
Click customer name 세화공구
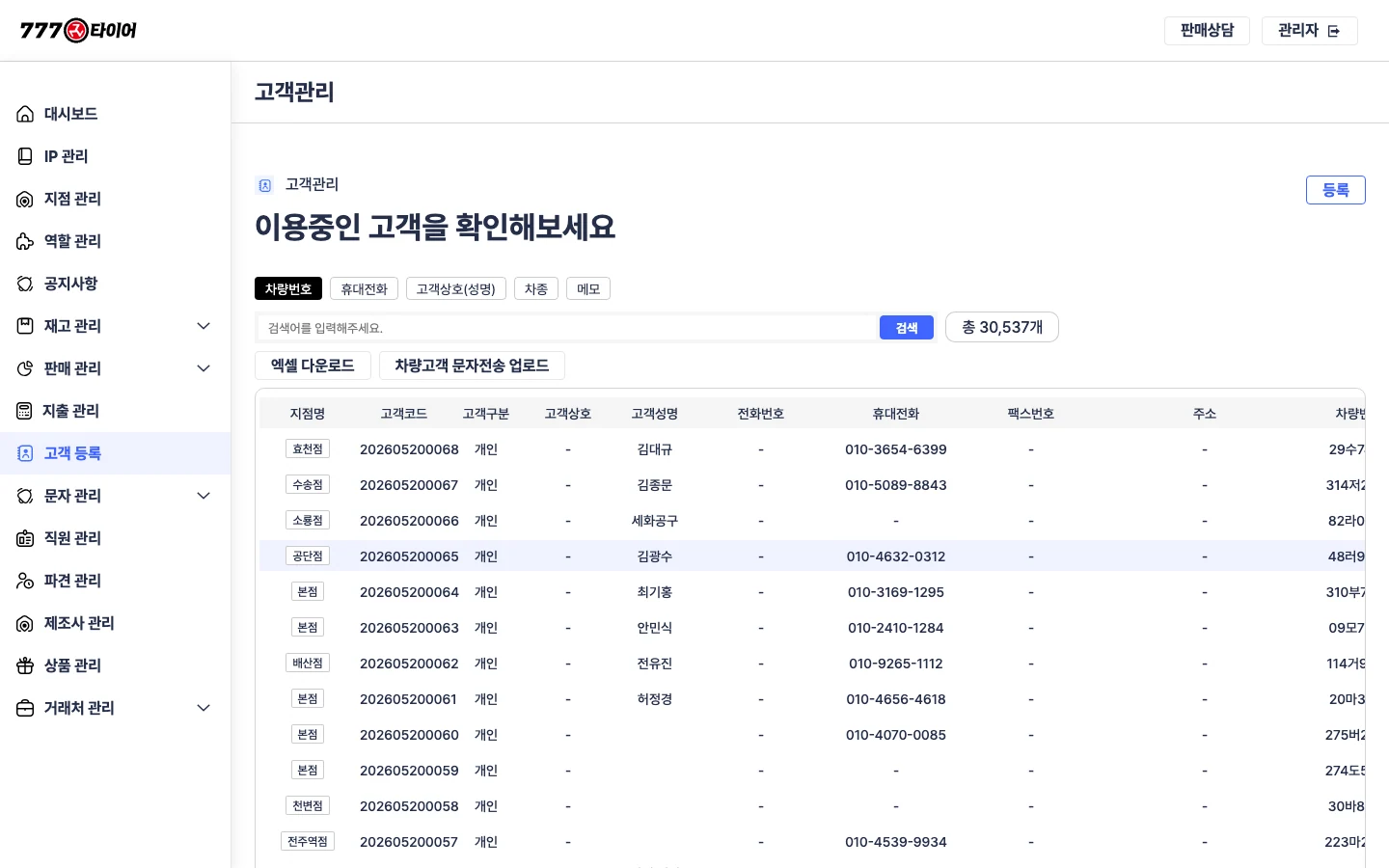655,521
